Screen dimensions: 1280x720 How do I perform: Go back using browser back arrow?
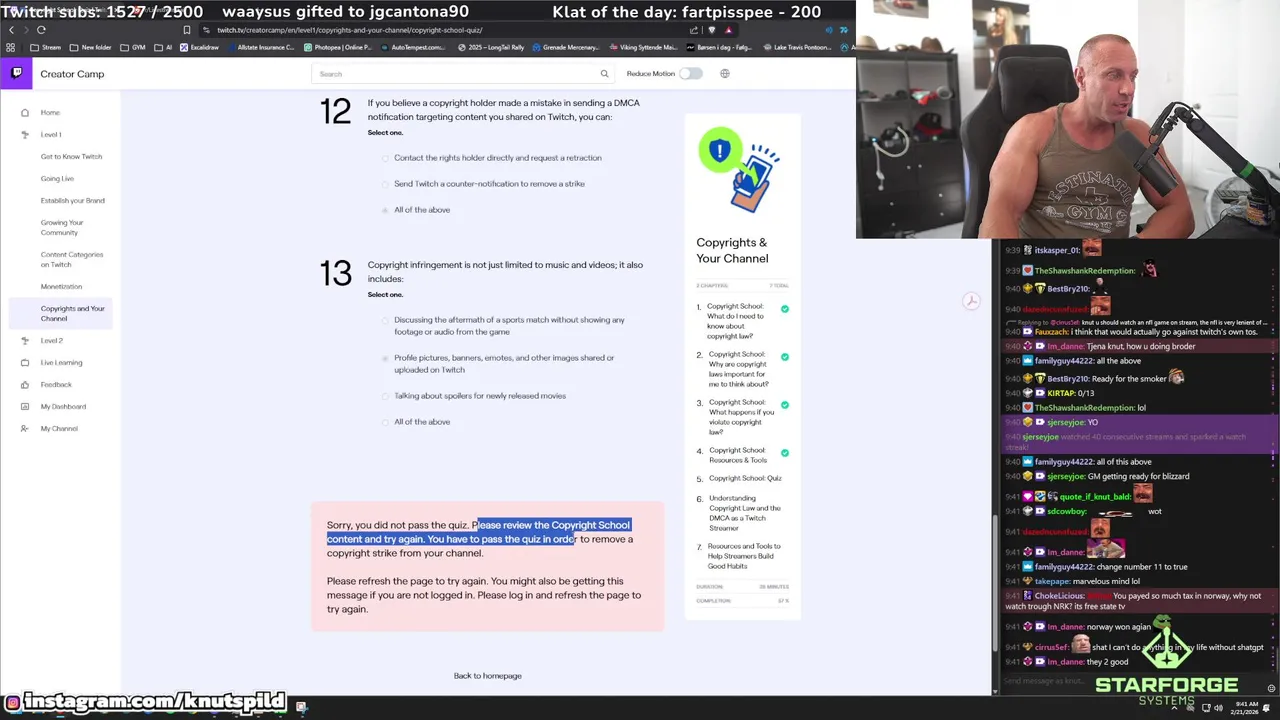(x=11, y=30)
